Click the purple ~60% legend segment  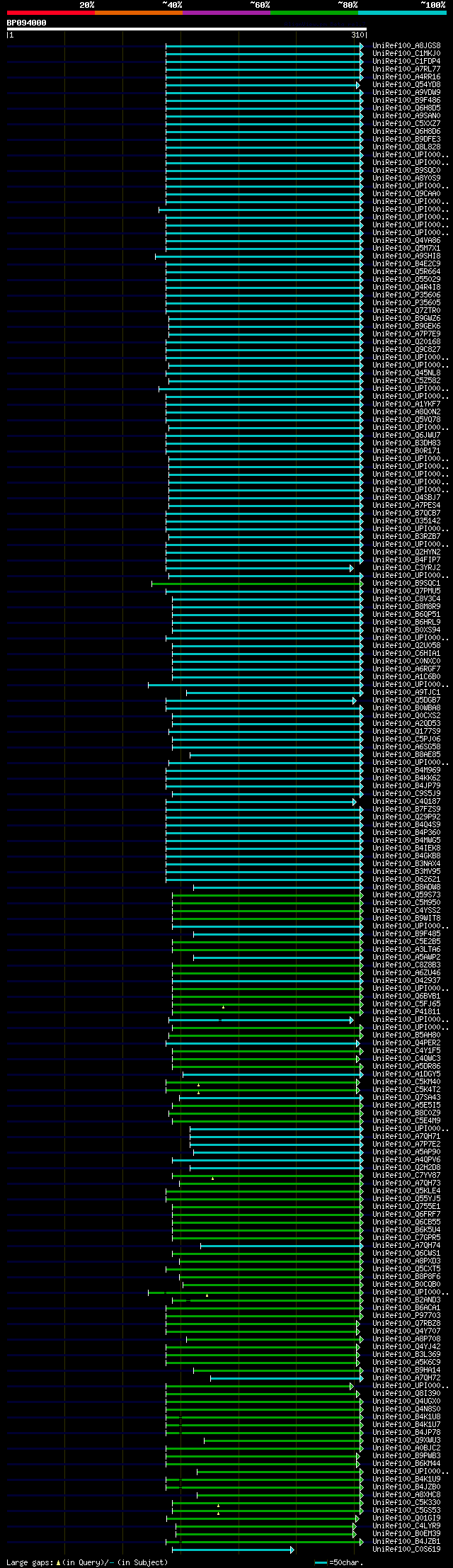click(226, 13)
